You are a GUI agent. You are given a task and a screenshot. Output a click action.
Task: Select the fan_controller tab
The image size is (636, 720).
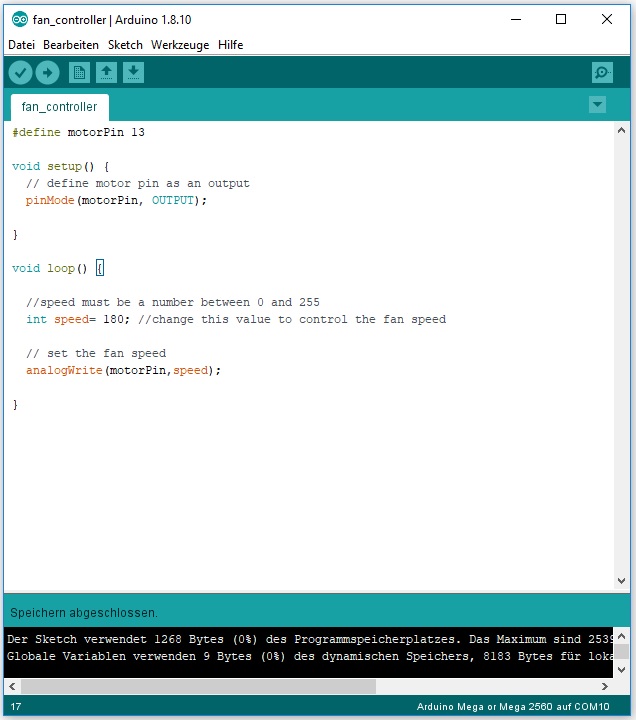pos(60,107)
